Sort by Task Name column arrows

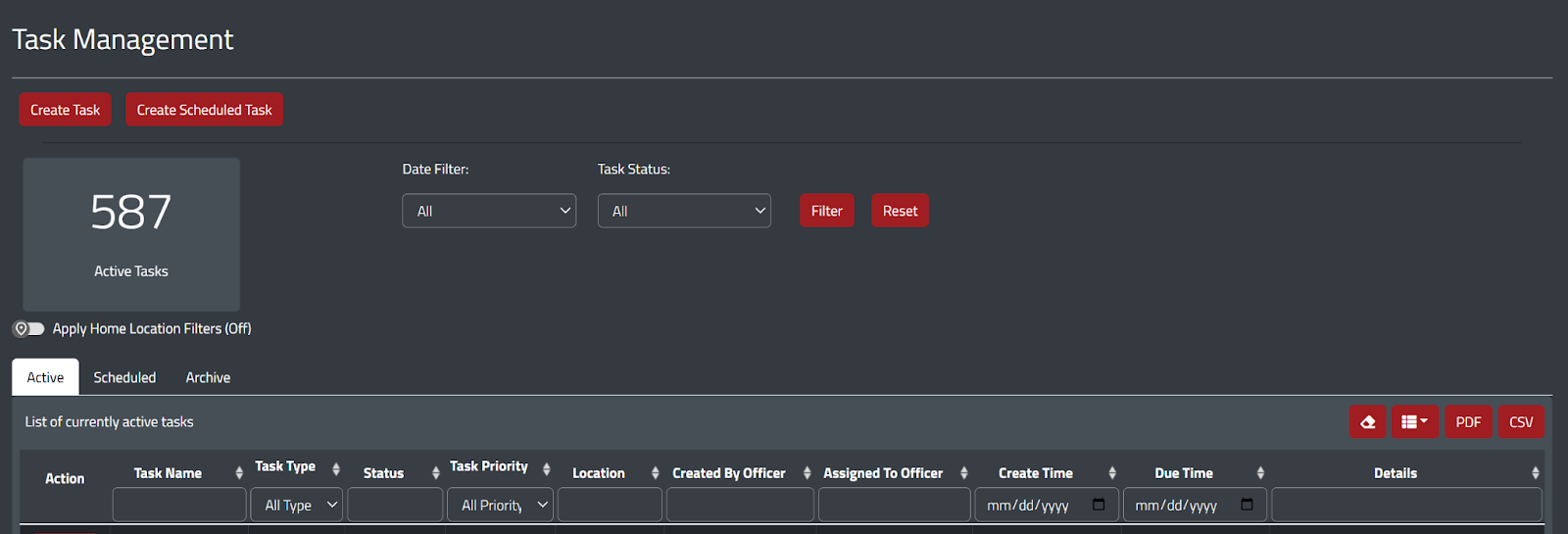click(x=239, y=473)
